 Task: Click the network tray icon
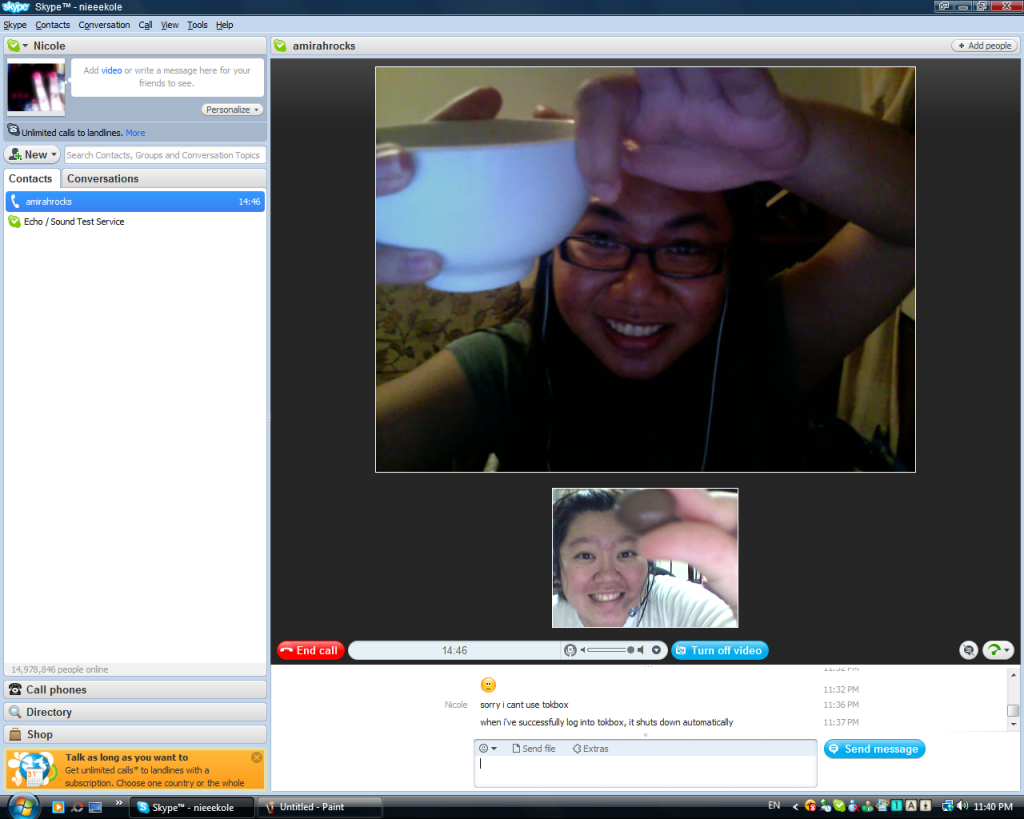(x=947, y=806)
